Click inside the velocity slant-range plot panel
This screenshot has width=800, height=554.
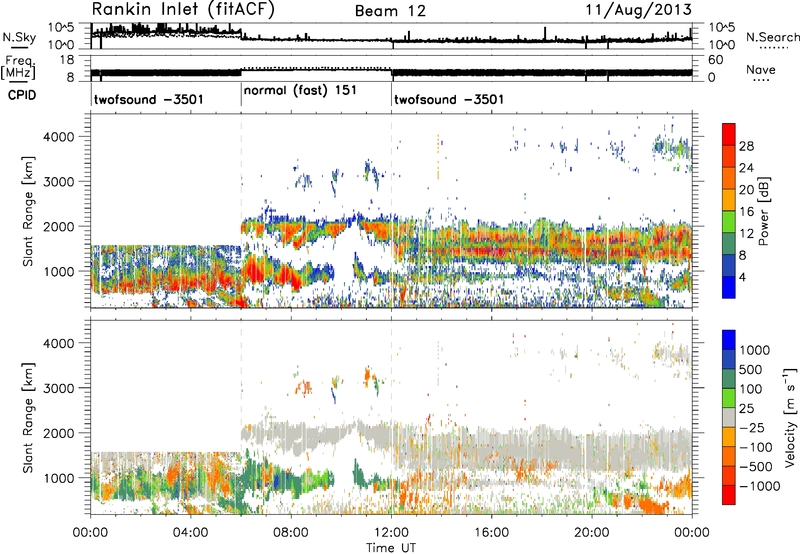click(x=391, y=417)
